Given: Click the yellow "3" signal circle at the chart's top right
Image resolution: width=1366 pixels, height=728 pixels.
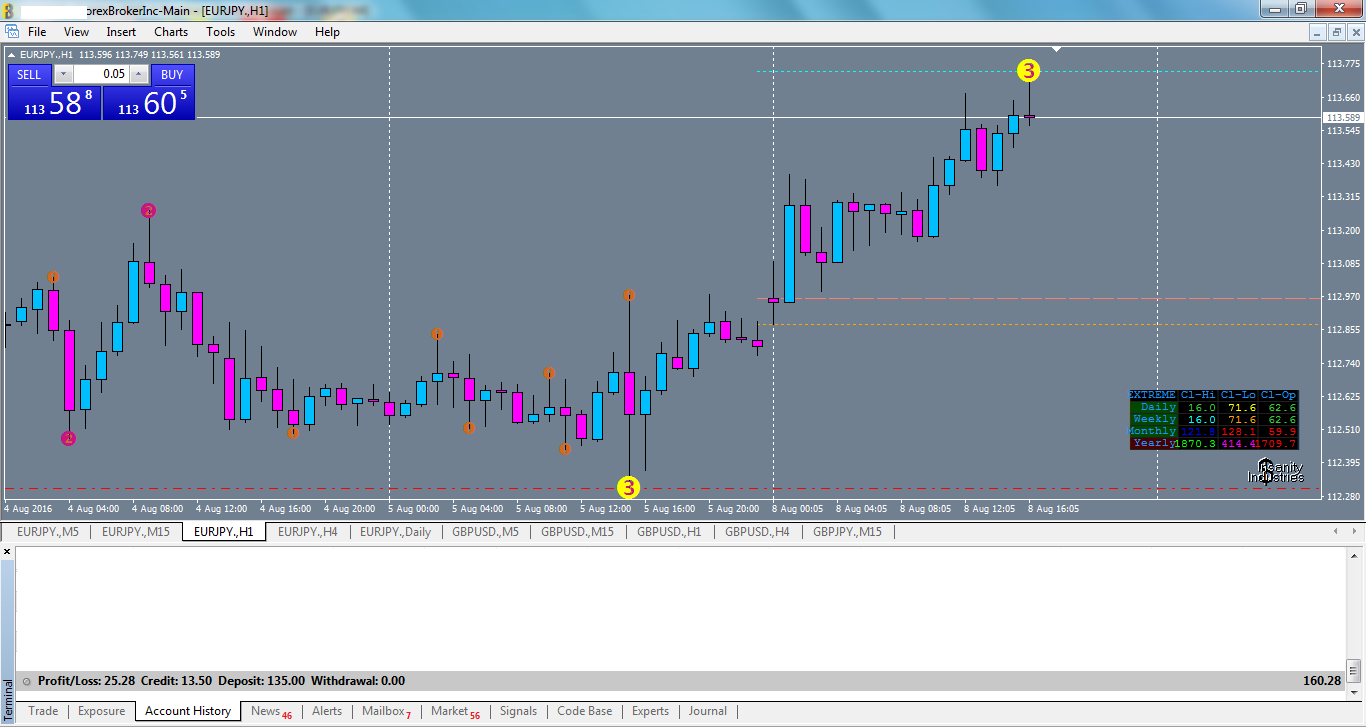Looking at the screenshot, I should click(1028, 71).
